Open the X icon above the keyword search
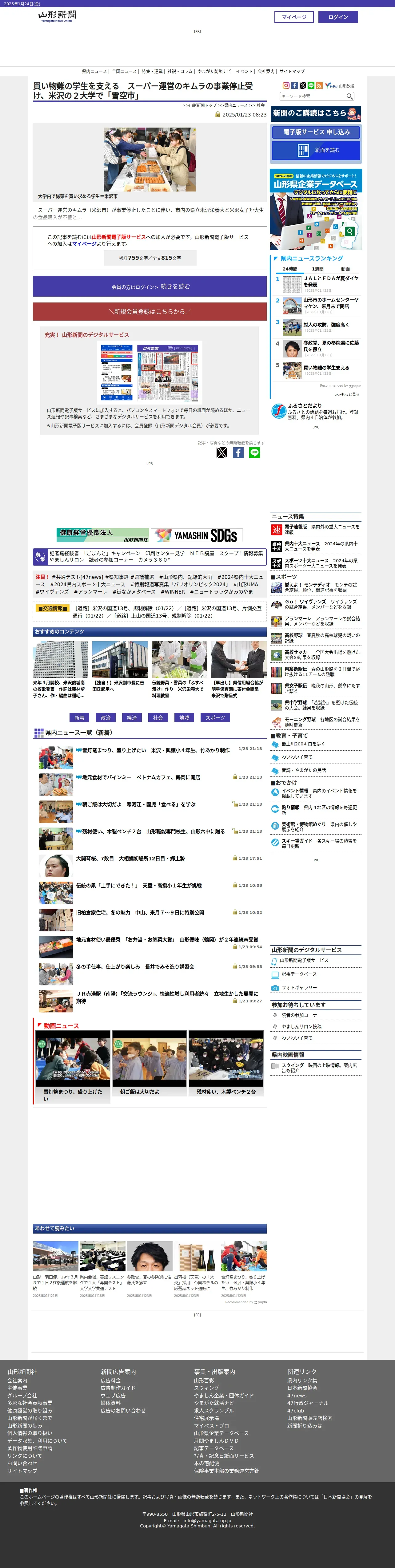 pyautogui.click(x=302, y=86)
